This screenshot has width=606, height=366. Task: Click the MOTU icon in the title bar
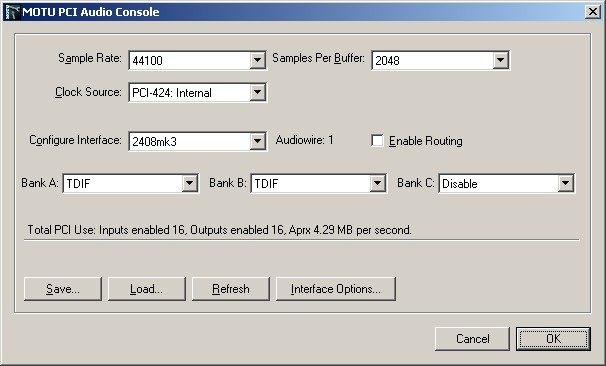click(12, 12)
